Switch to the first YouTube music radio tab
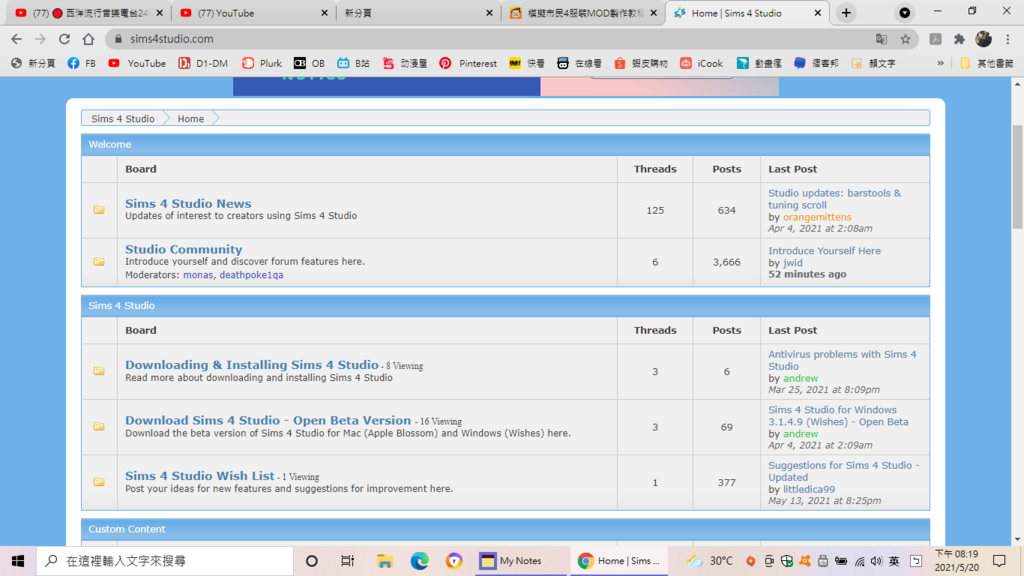 coord(89,13)
